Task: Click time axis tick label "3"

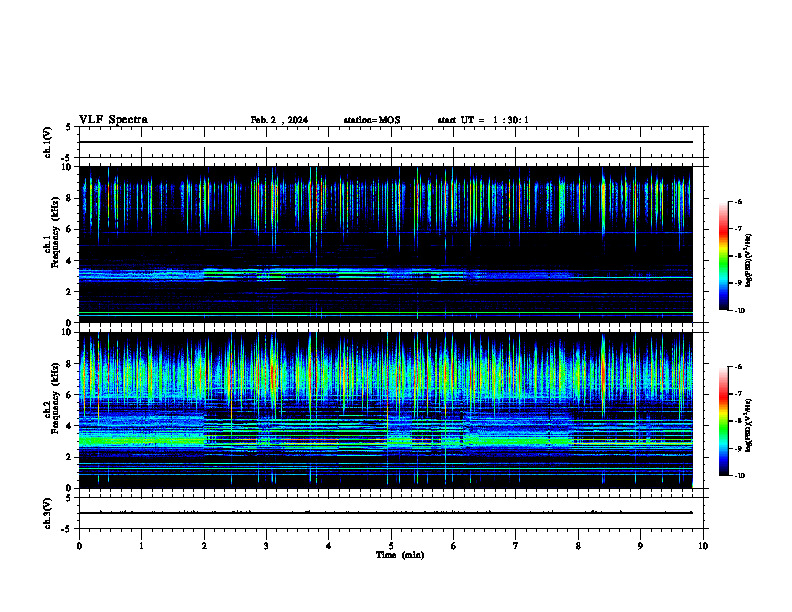Action: click(x=266, y=546)
